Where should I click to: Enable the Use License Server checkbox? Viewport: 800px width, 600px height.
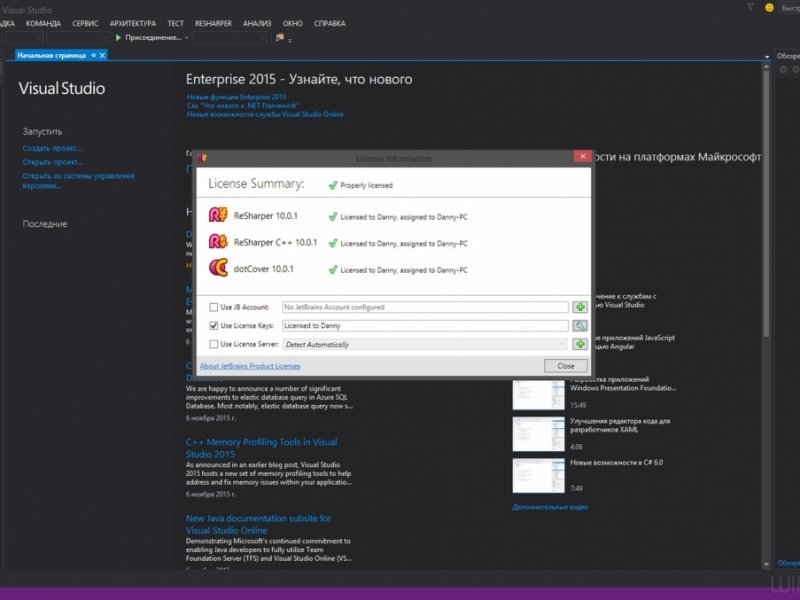tap(213, 344)
